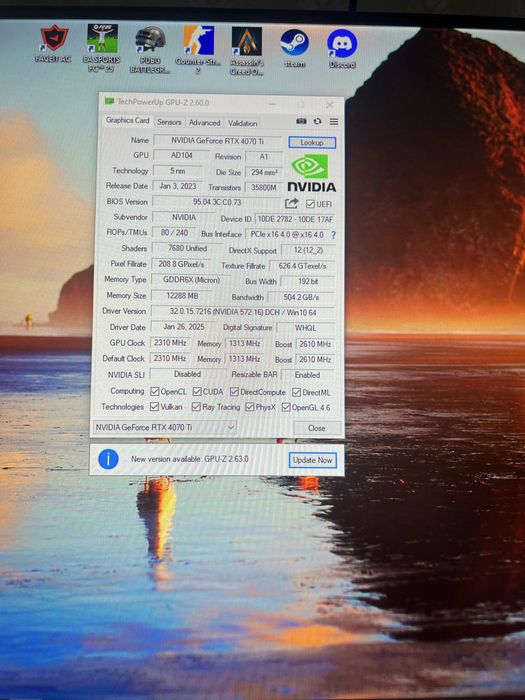This screenshot has width=525, height=700.
Task: Open the EA SPORTS FC 25 shortcut
Action: tap(102, 48)
